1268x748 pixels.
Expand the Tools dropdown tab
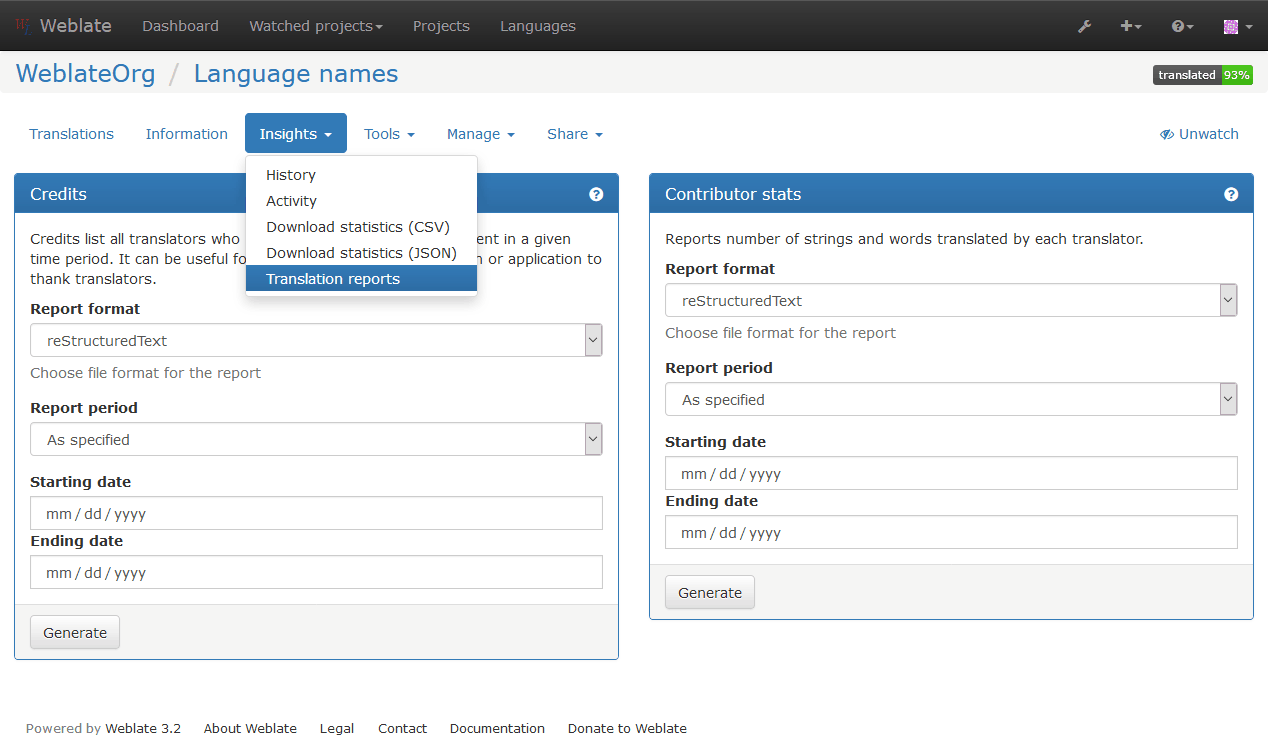[x=389, y=134]
